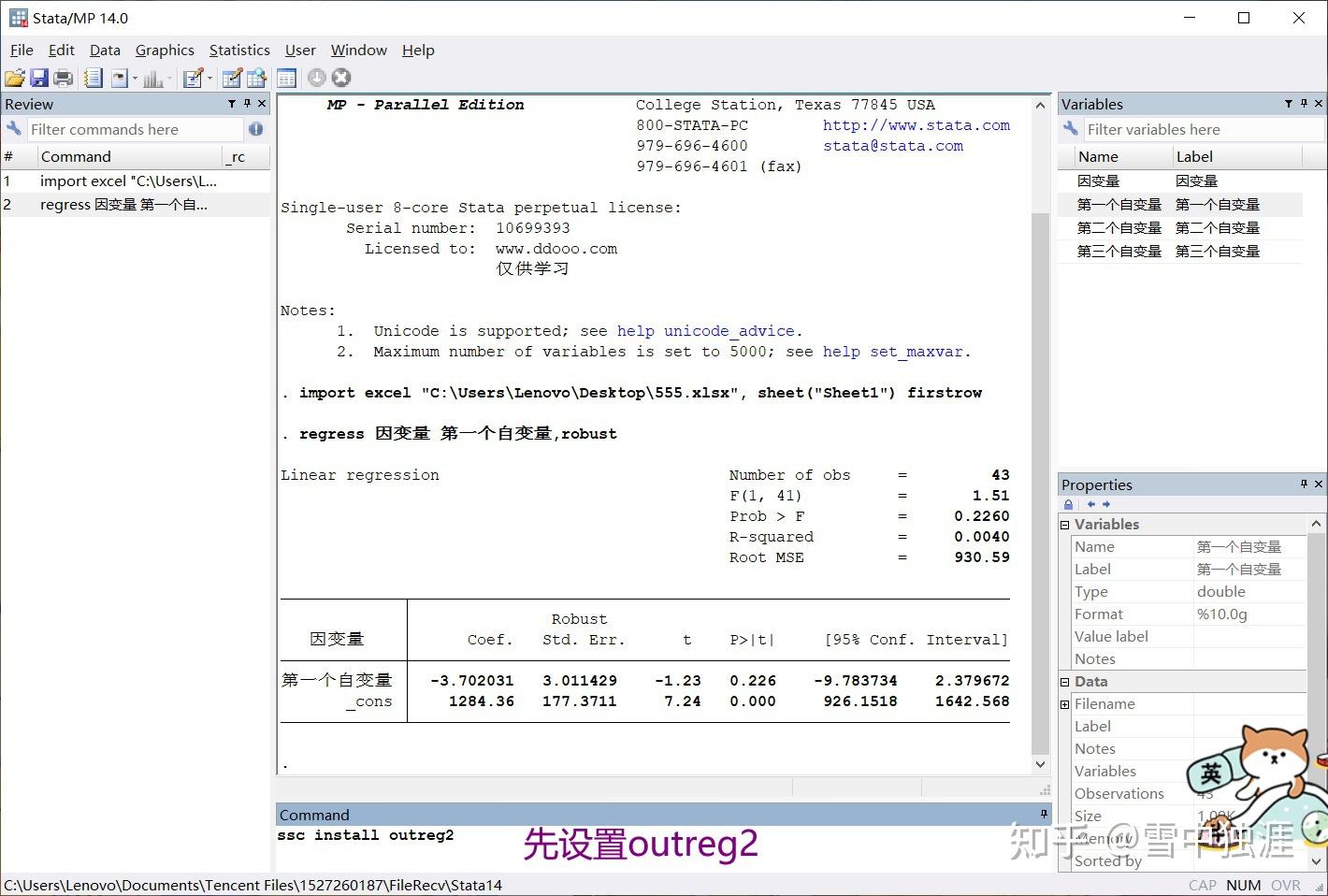Open the Graph icon dropdown arrow

coord(170,79)
